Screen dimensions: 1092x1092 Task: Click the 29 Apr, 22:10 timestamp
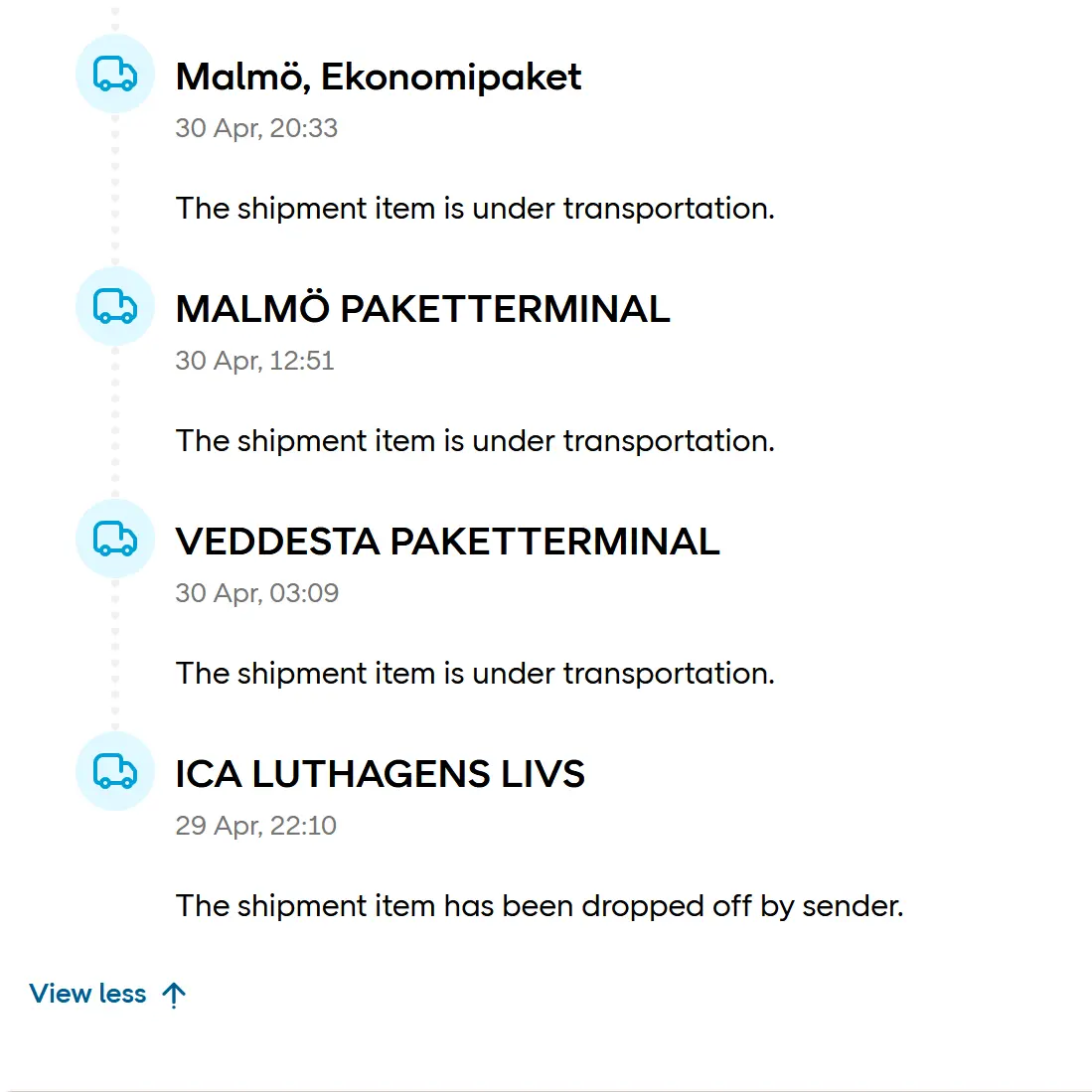pos(255,826)
